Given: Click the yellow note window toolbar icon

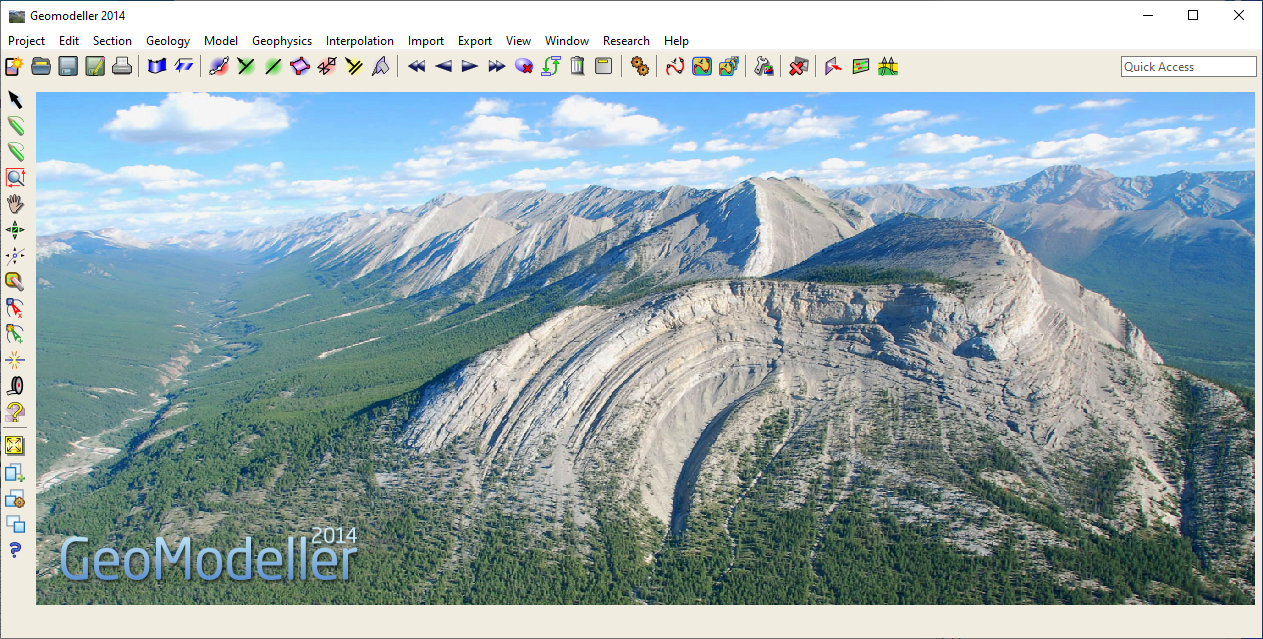Looking at the screenshot, I should click(x=603, y=67).
